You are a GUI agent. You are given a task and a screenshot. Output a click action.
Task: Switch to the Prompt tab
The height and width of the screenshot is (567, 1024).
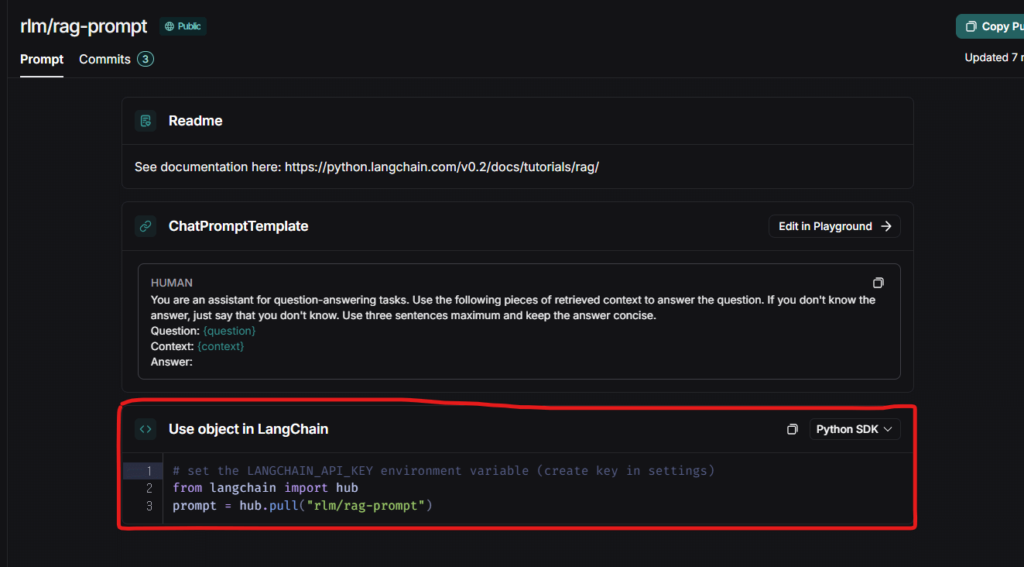tap(42, 59)
